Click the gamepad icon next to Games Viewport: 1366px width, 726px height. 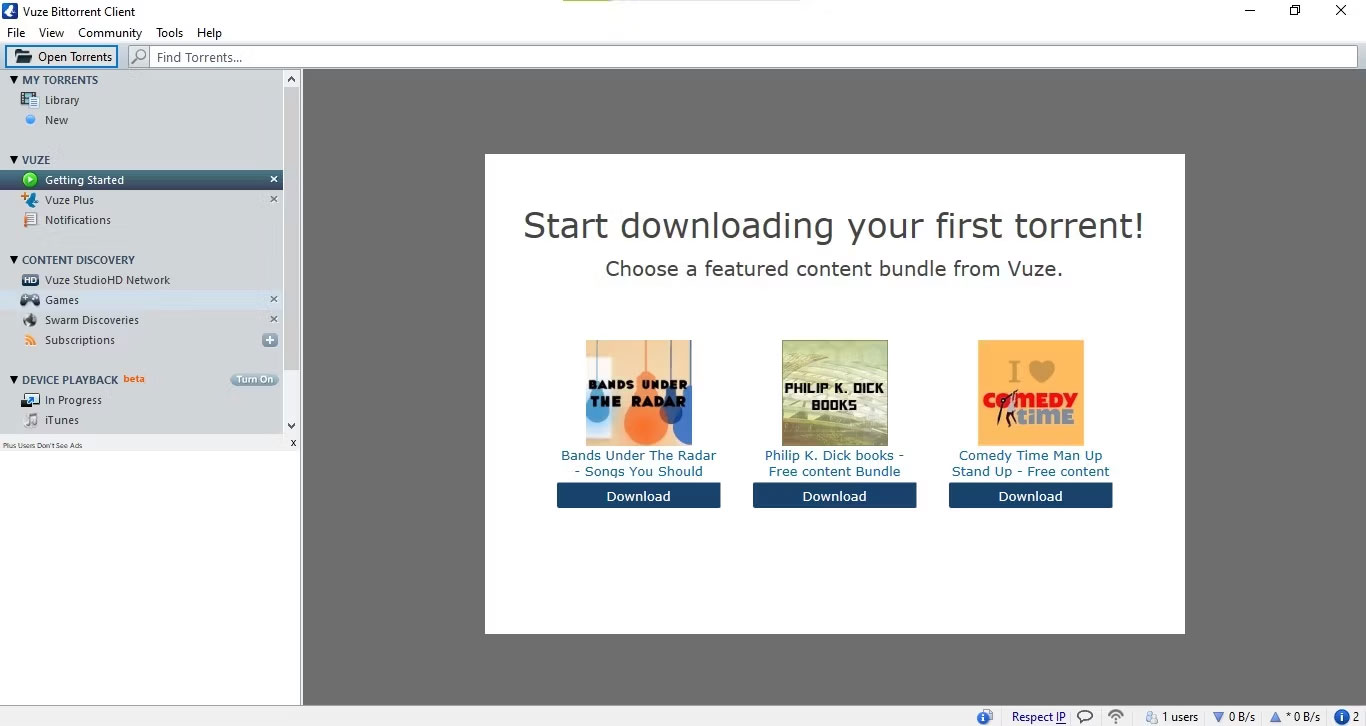pyautogui.click(x=30, y=300)
